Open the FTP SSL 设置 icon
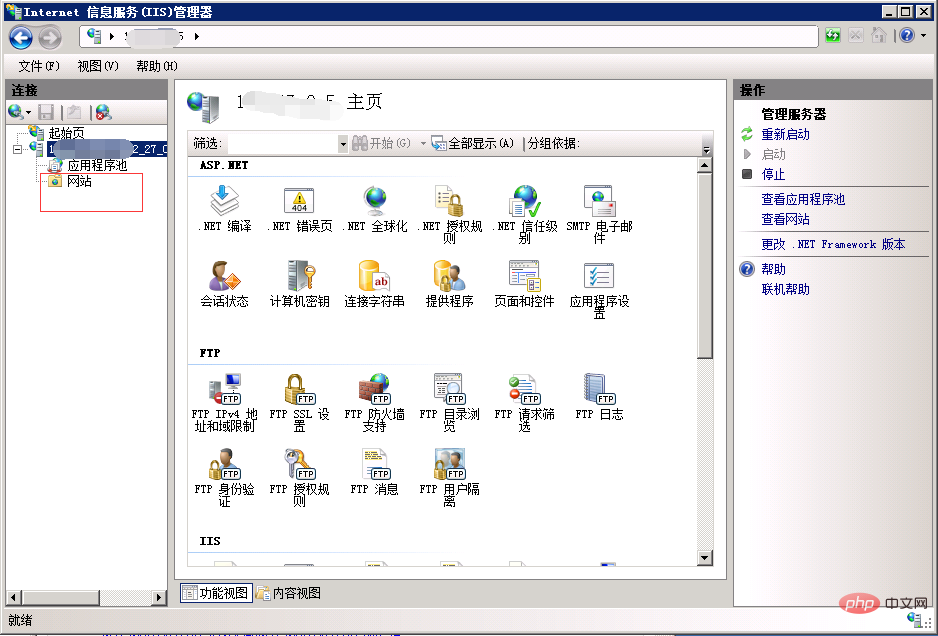Screen dimensions: 938x636 pyautogui.click(x=299, y=401)
